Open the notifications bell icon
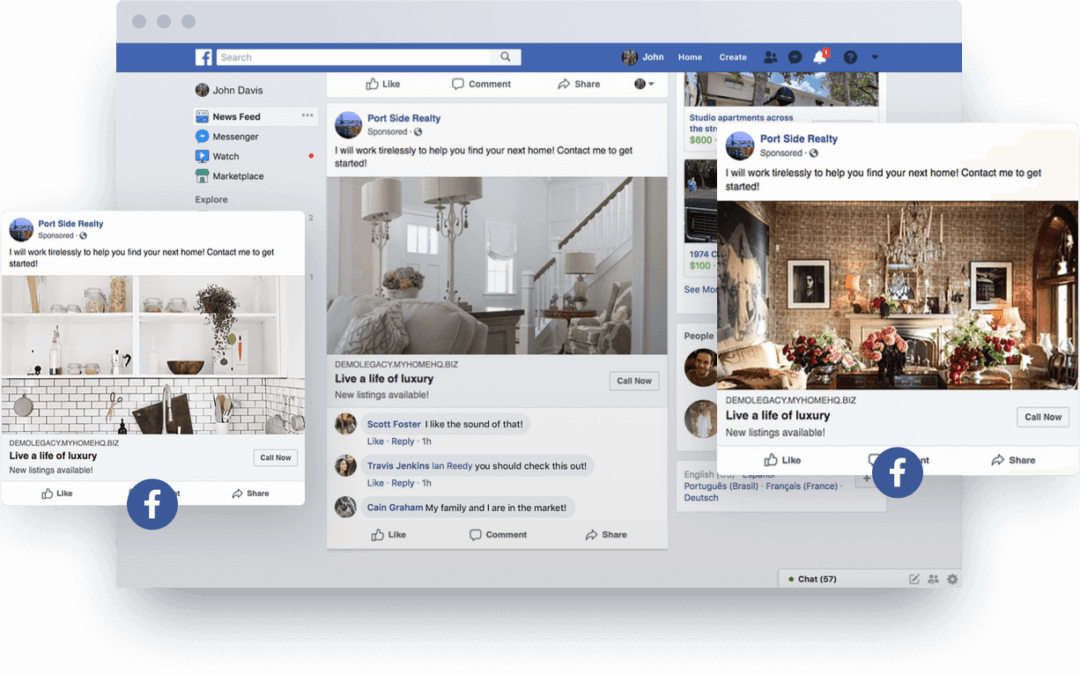The width and height of the screenshot is (1080, 675). 820,56
